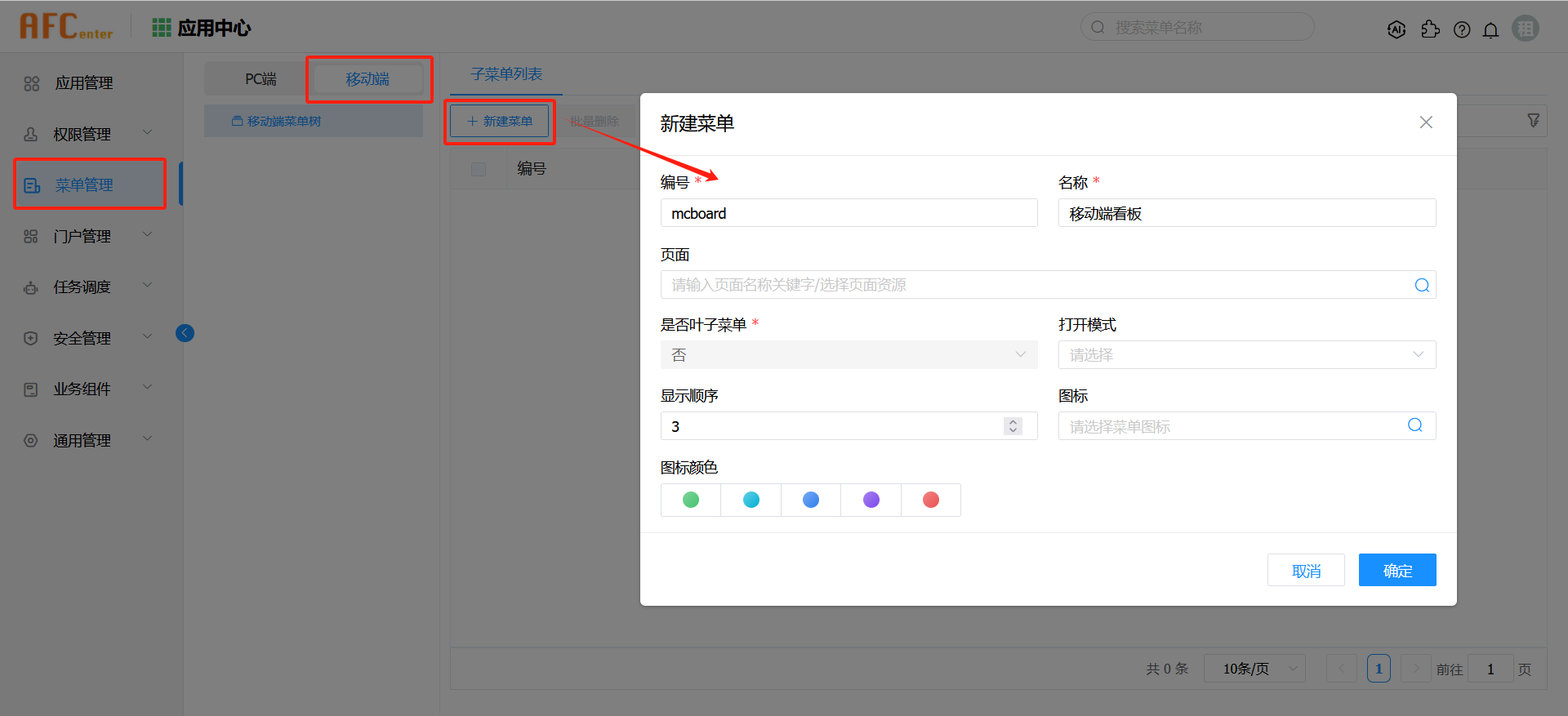The width and height of the screenshot is (1568, 716).
Task: Click the 显示顺序 stepper arrows
Action: tap(1013, 426)
